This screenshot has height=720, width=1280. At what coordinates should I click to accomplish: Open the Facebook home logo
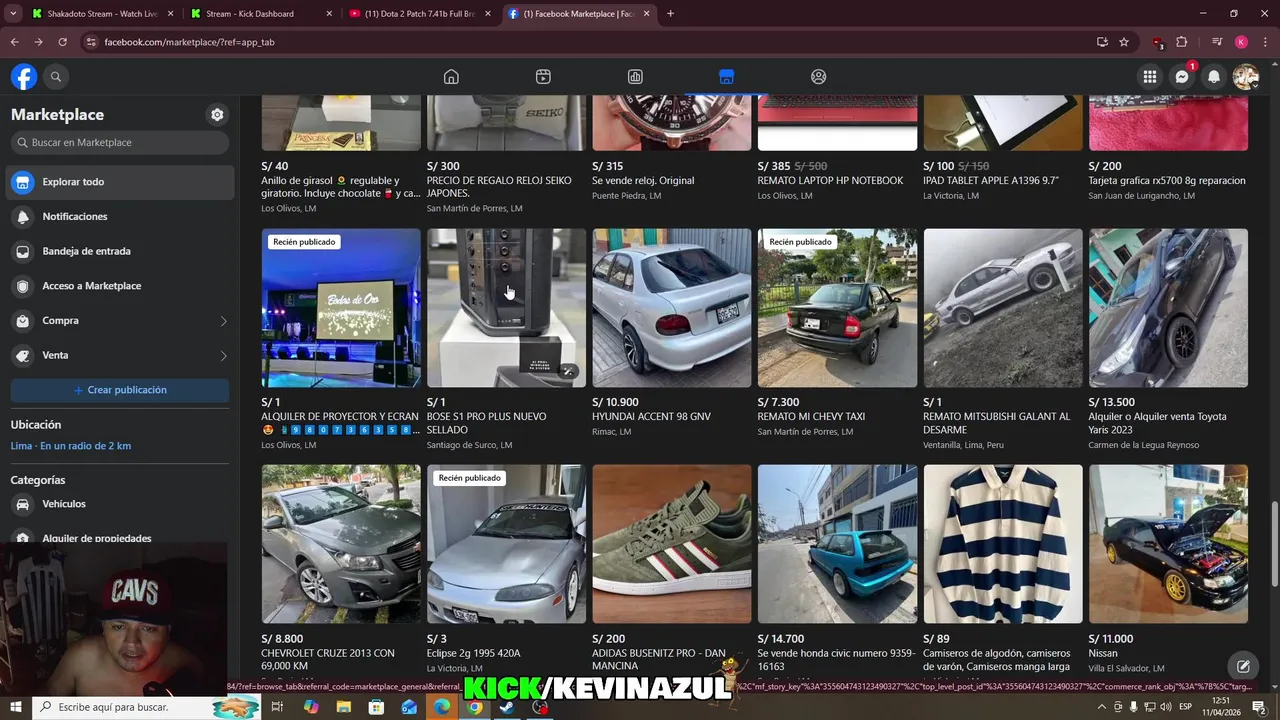24,77
